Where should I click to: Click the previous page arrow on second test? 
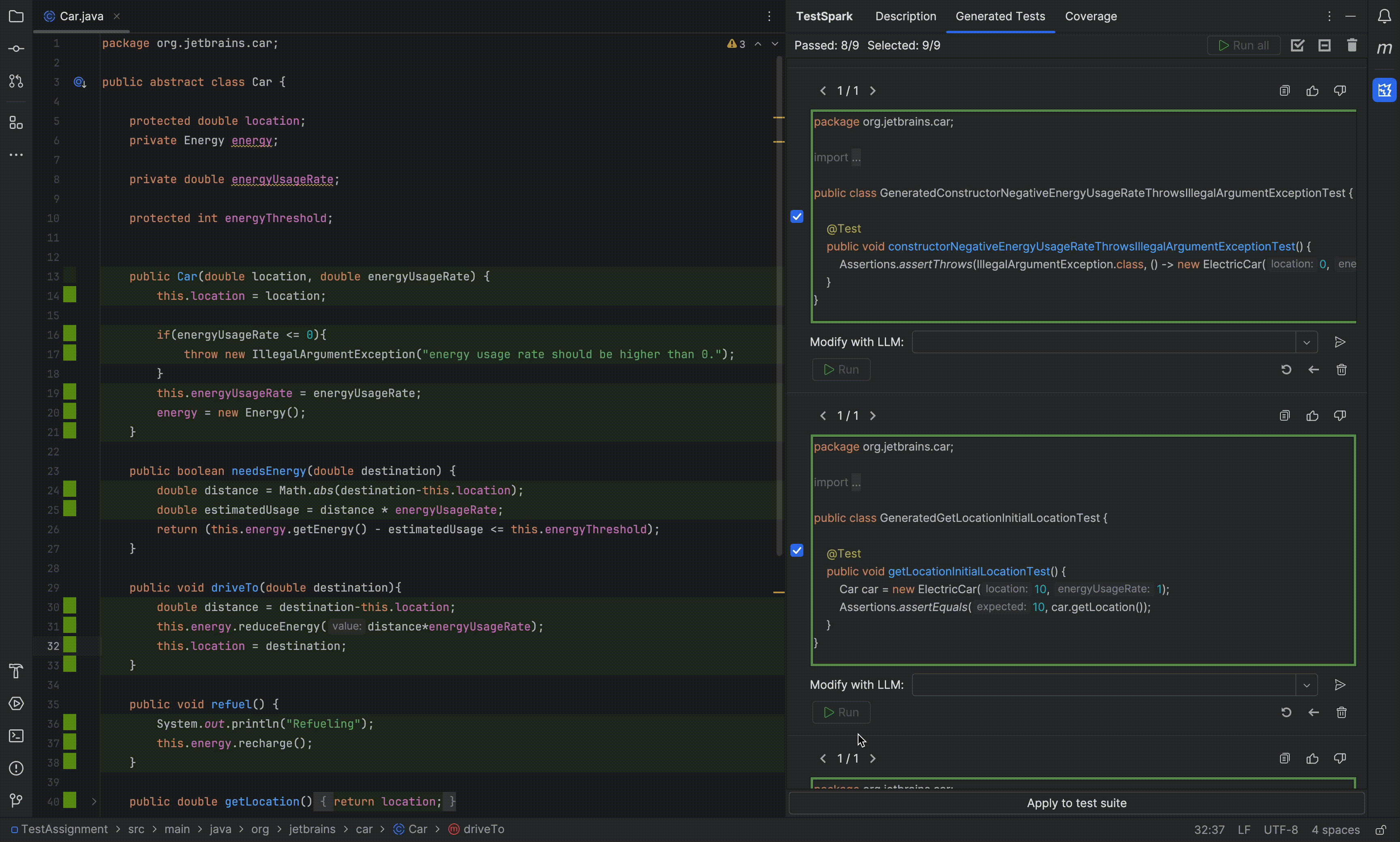[822, 415]
